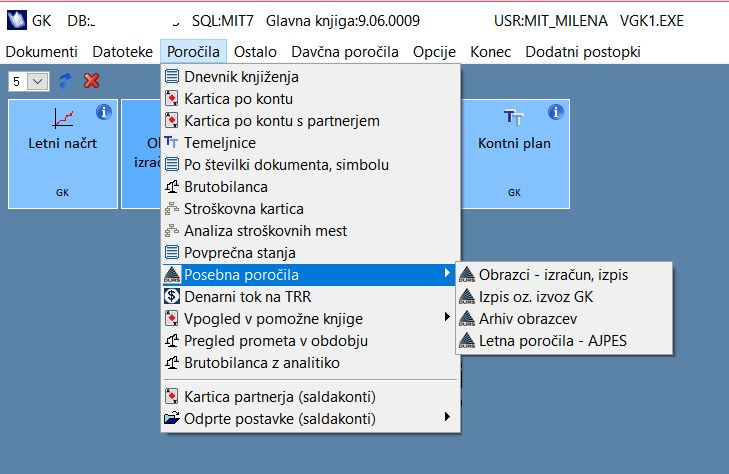Choose Arhiv obrazcev submenu entry
Image resolution: width=729 pixels, height=474 pixels.
[x=564, y=318]
